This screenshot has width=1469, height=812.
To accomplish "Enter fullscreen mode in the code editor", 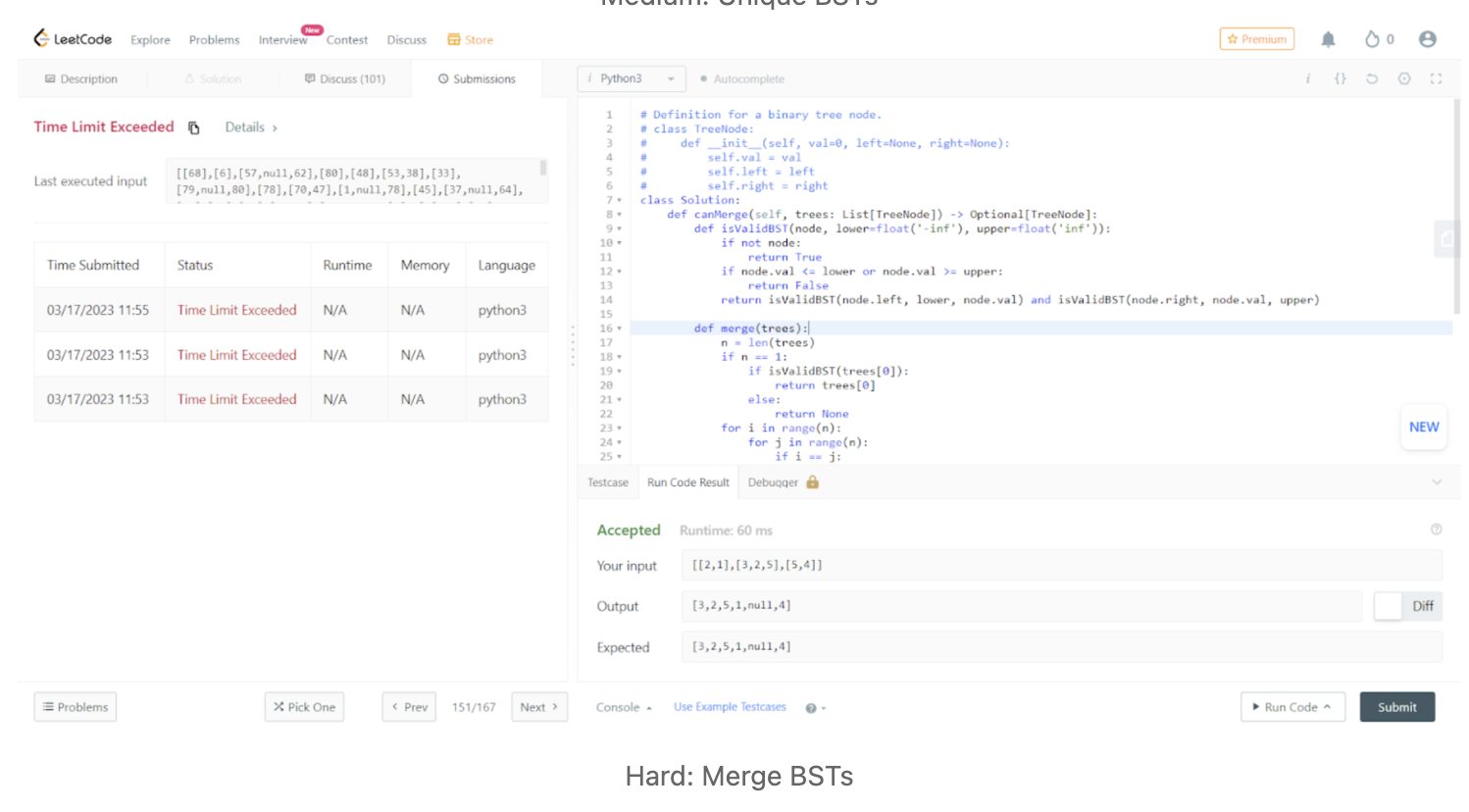I will pos(1436,78).
